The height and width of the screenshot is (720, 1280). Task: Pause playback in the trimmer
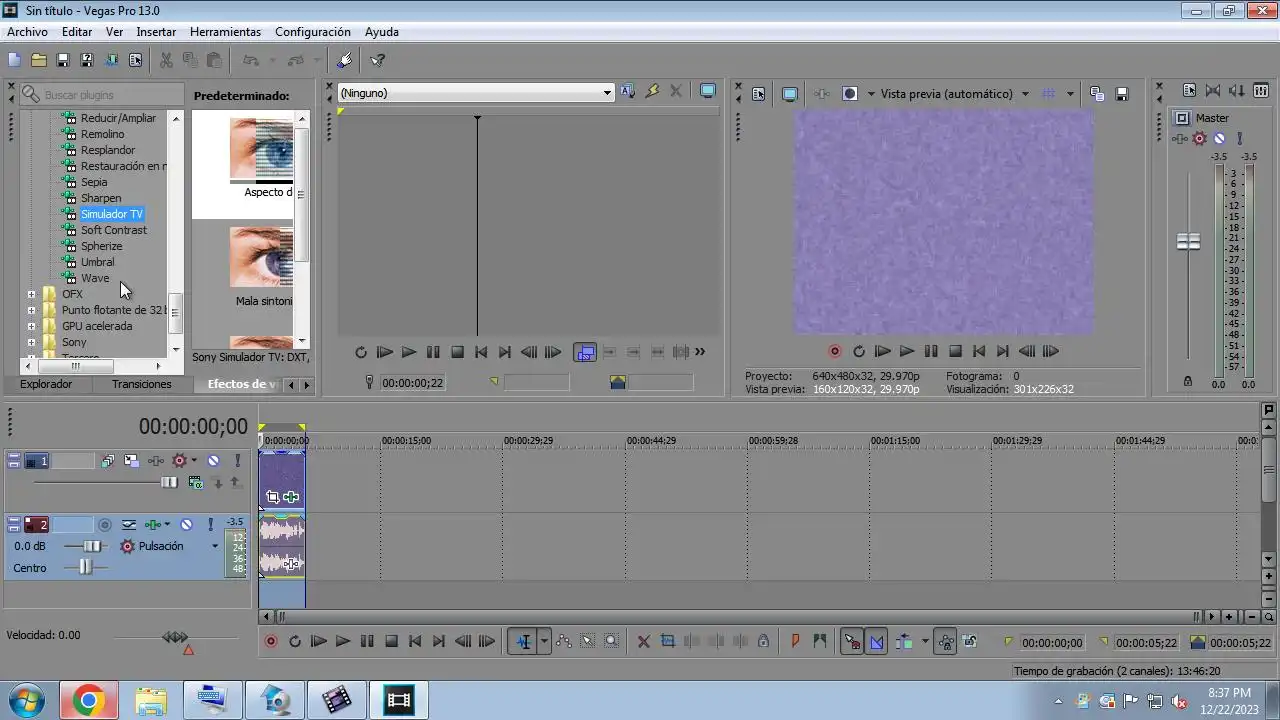(x=433, y=352)
